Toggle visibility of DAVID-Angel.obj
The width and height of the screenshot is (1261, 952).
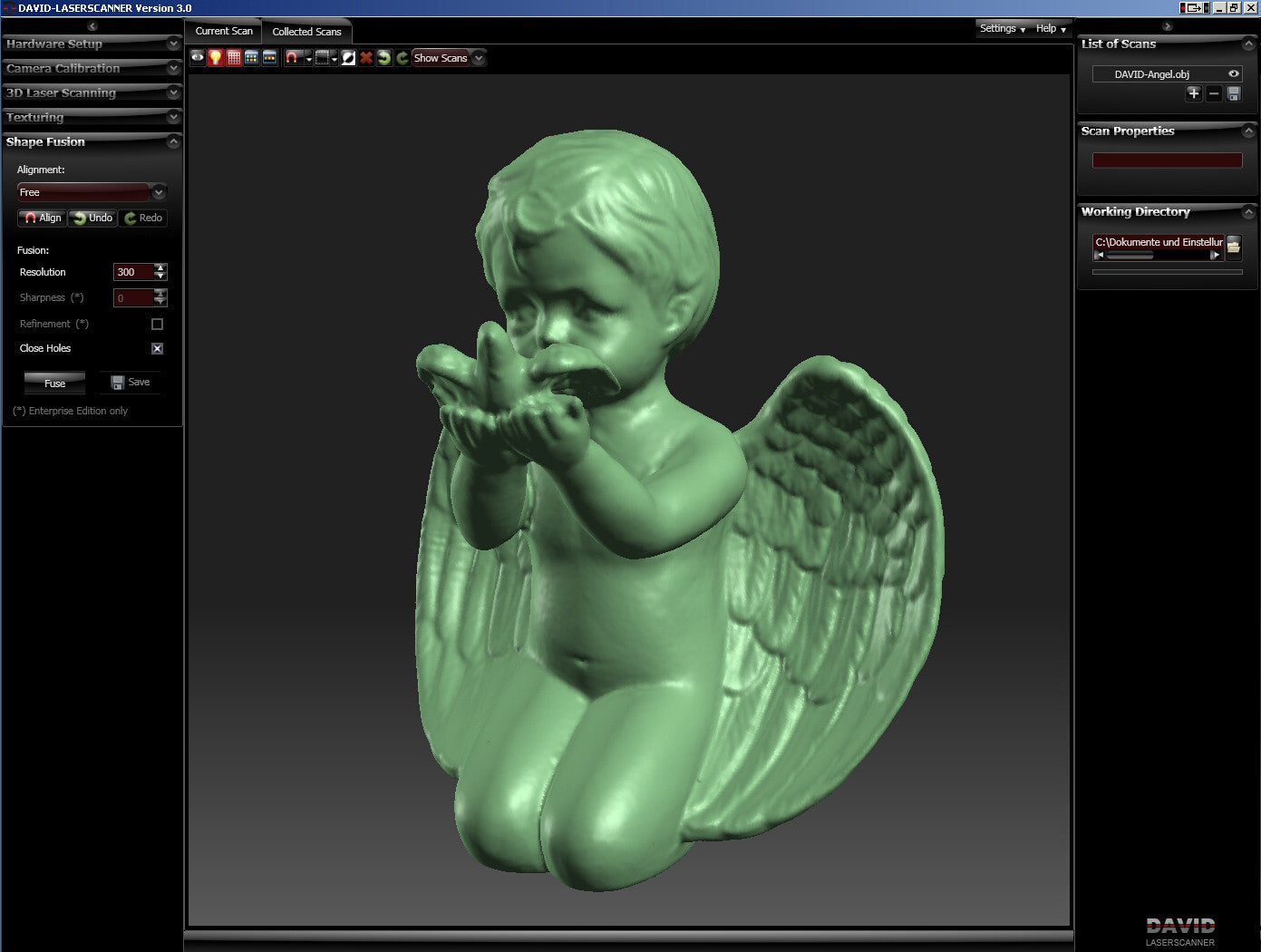1232,73
